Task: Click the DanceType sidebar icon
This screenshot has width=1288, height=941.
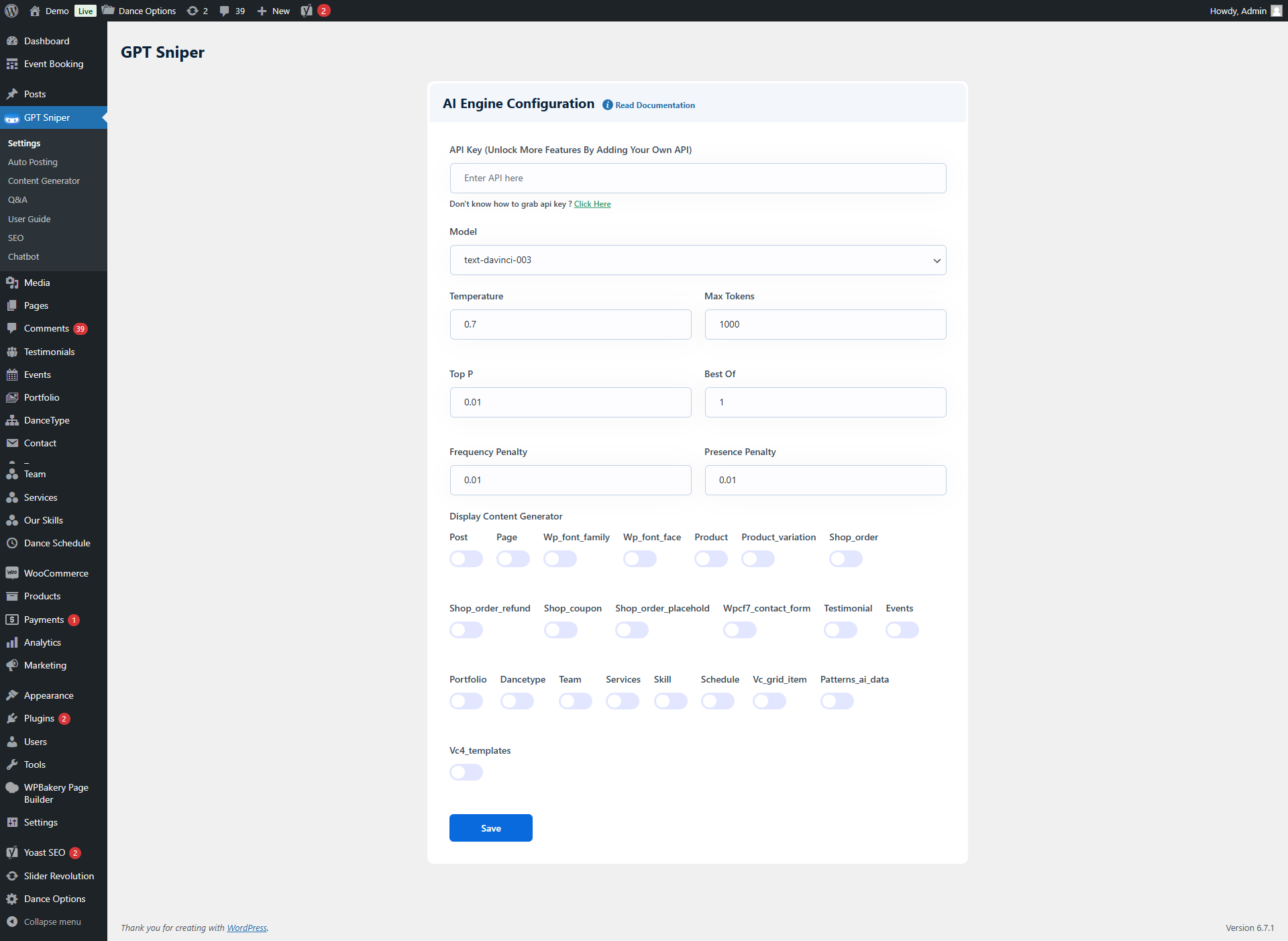Action: pos(12,420)
